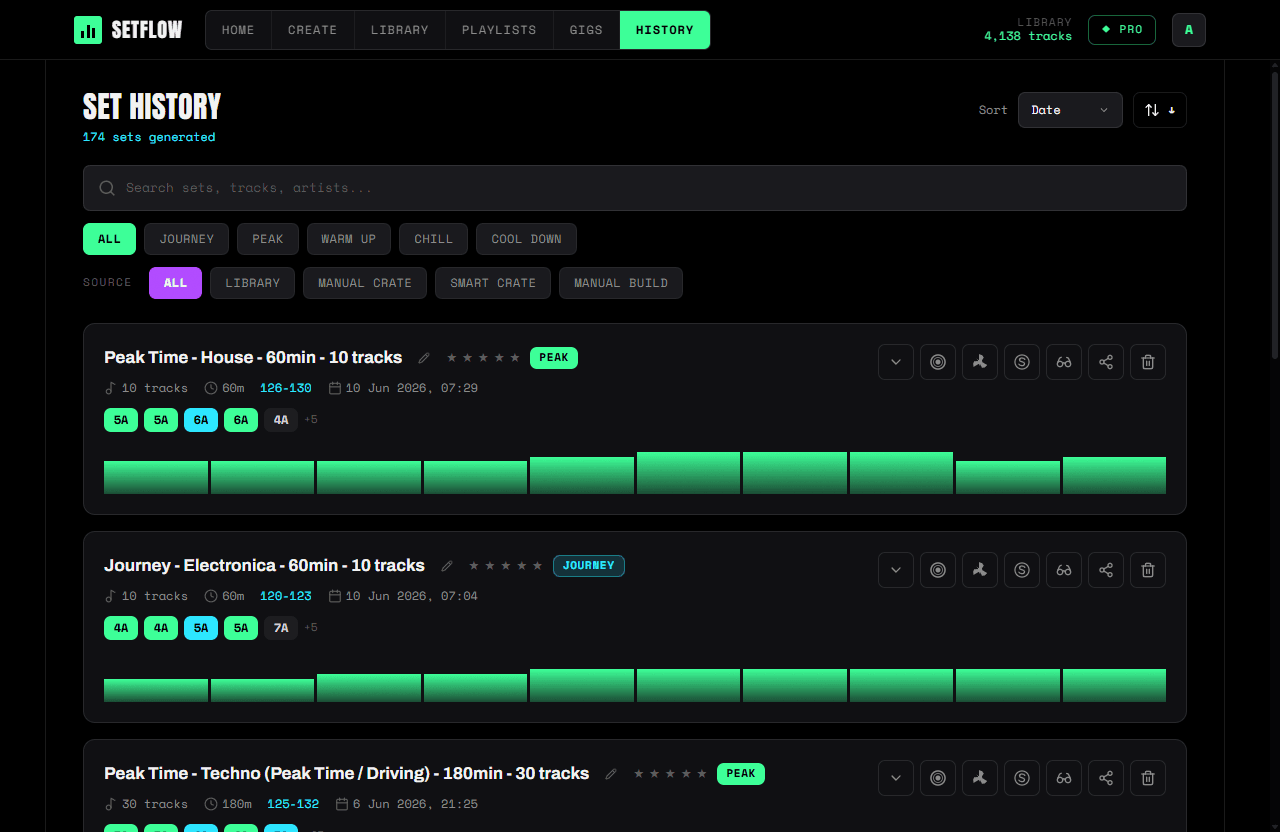
Task: Click the propeller export icon on Peak Time - House
Action: pos(980,362)
